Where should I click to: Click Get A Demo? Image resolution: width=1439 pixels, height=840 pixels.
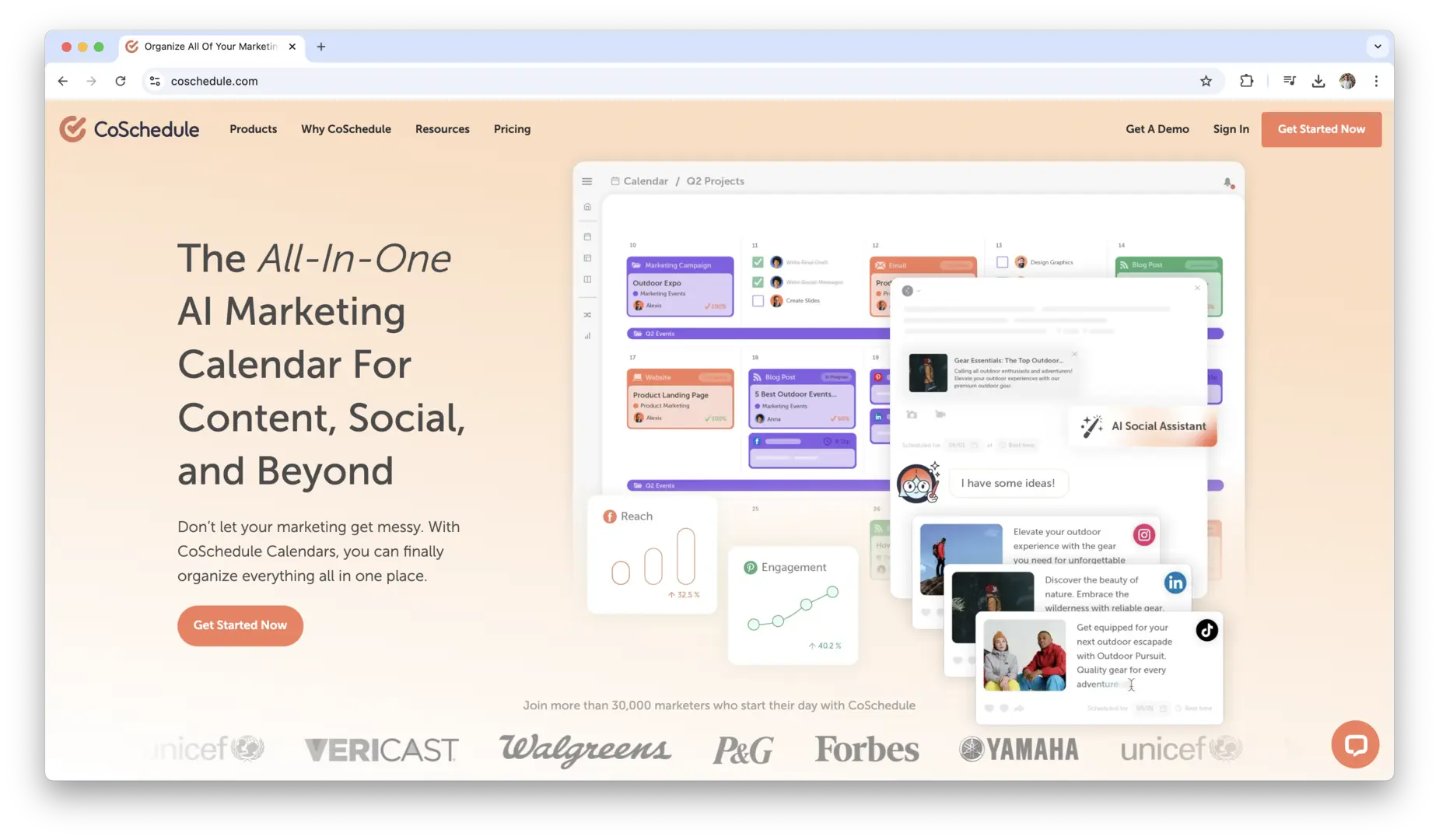(x=1157, y=129)
